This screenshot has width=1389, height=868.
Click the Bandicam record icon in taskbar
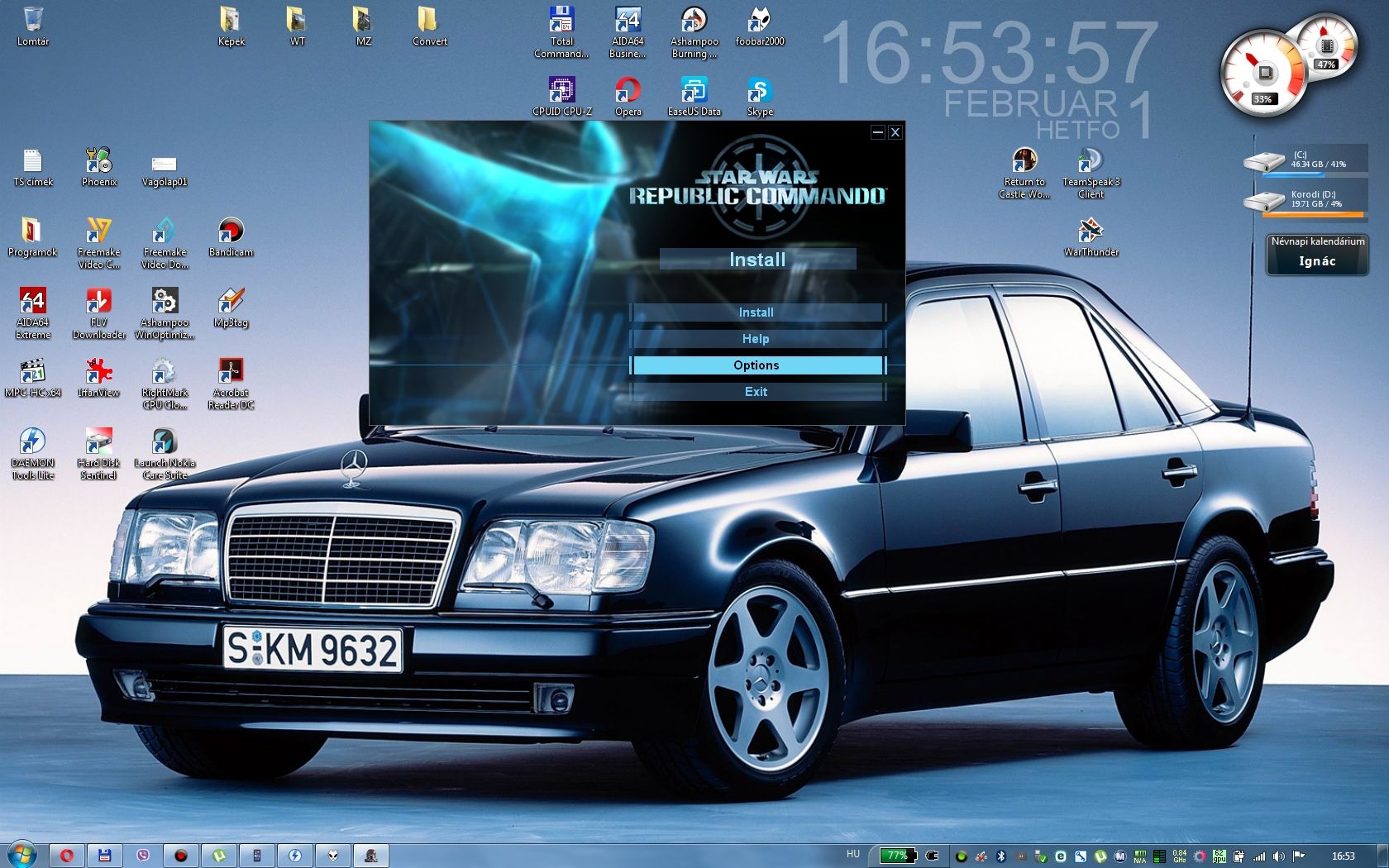click(x=181, y=856)
